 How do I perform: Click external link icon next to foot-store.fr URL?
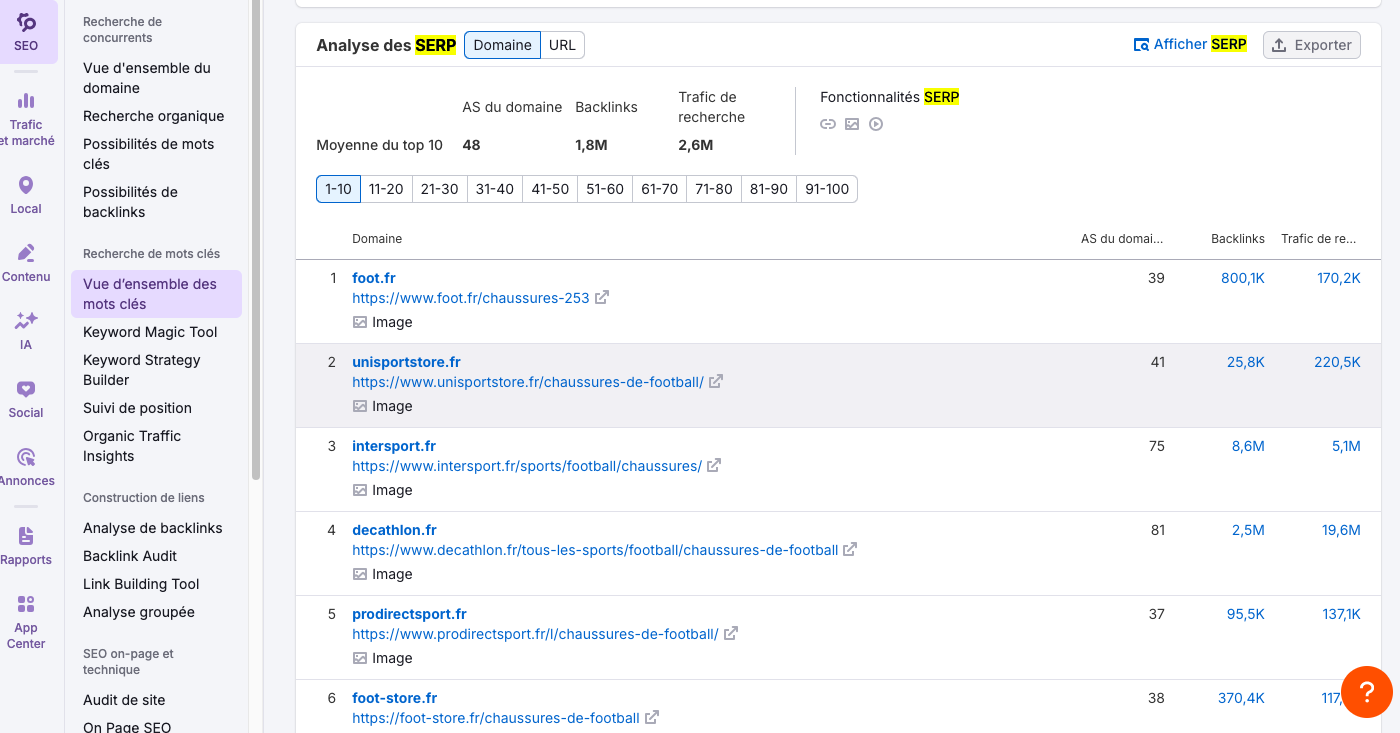pyautogui.click(x=652, y=718)
